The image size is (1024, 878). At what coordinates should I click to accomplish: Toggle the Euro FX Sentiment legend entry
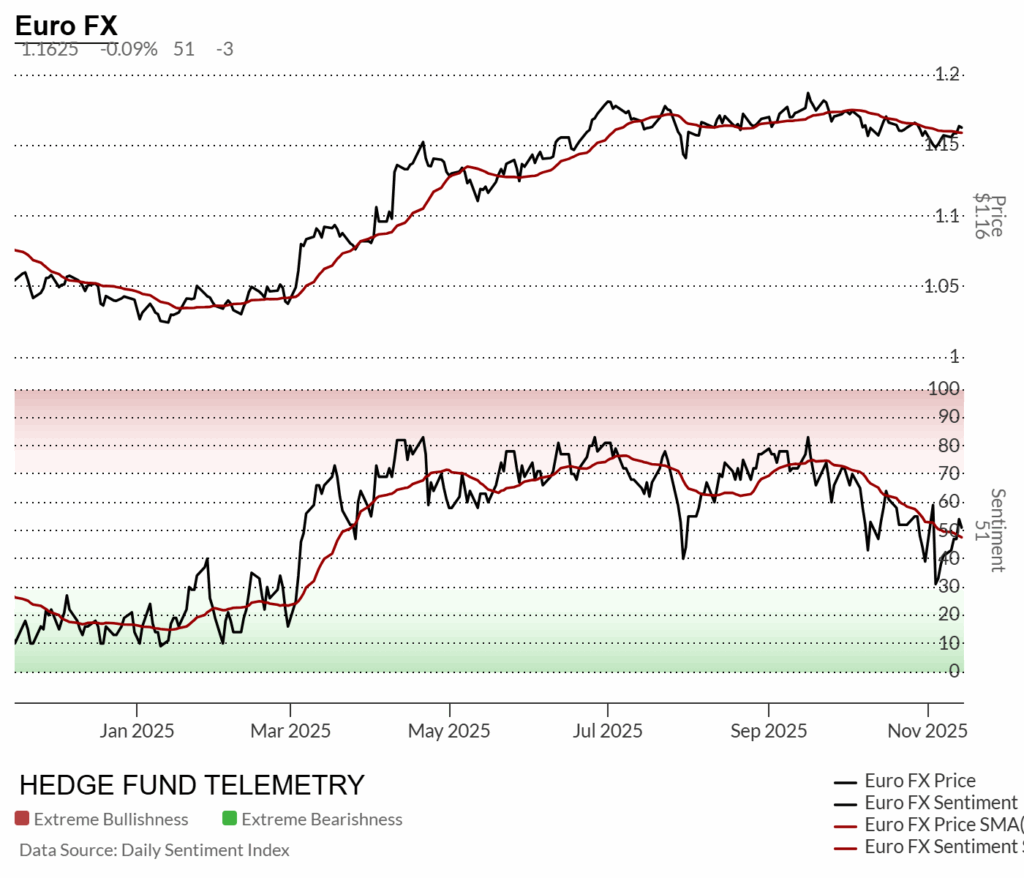click(x=940, y=803)
